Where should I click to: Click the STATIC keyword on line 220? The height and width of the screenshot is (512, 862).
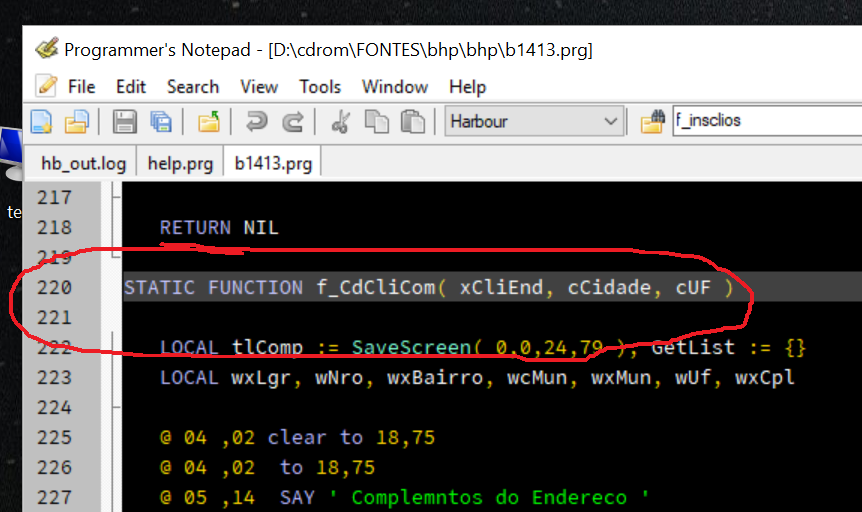pos(159,288)
